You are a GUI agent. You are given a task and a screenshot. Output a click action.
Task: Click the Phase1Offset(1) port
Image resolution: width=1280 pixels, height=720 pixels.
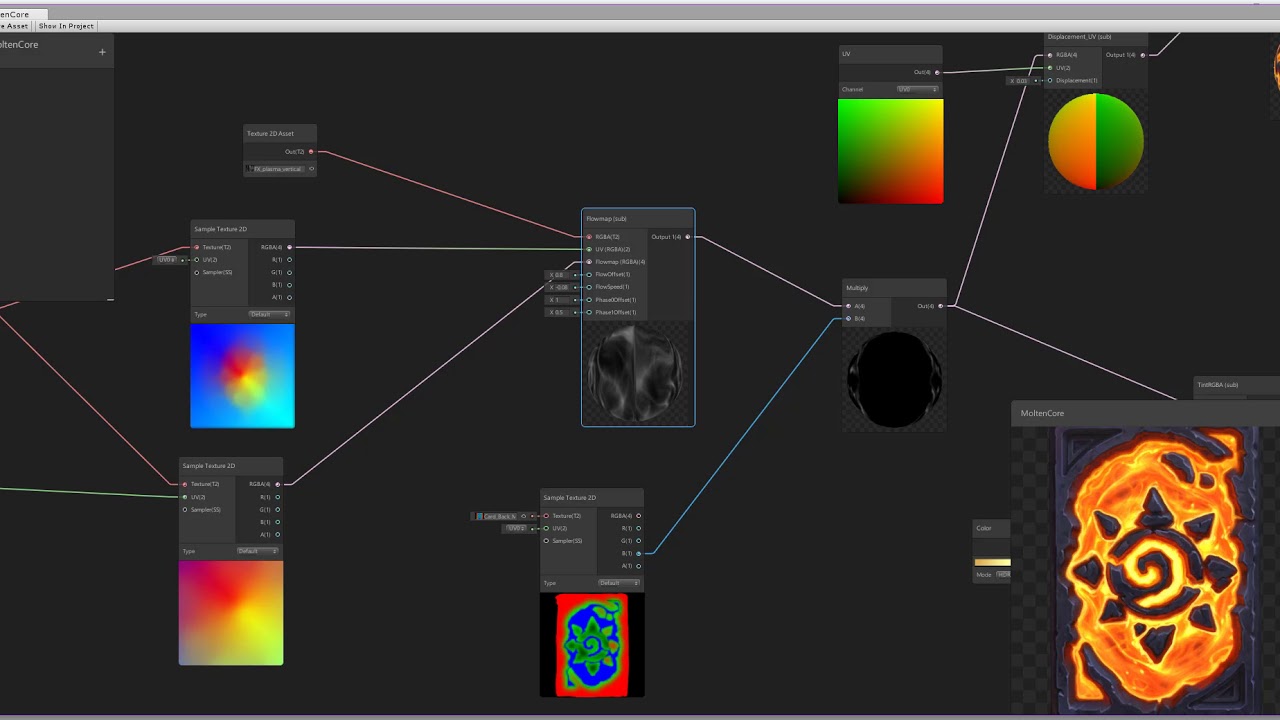pos(589,312)
